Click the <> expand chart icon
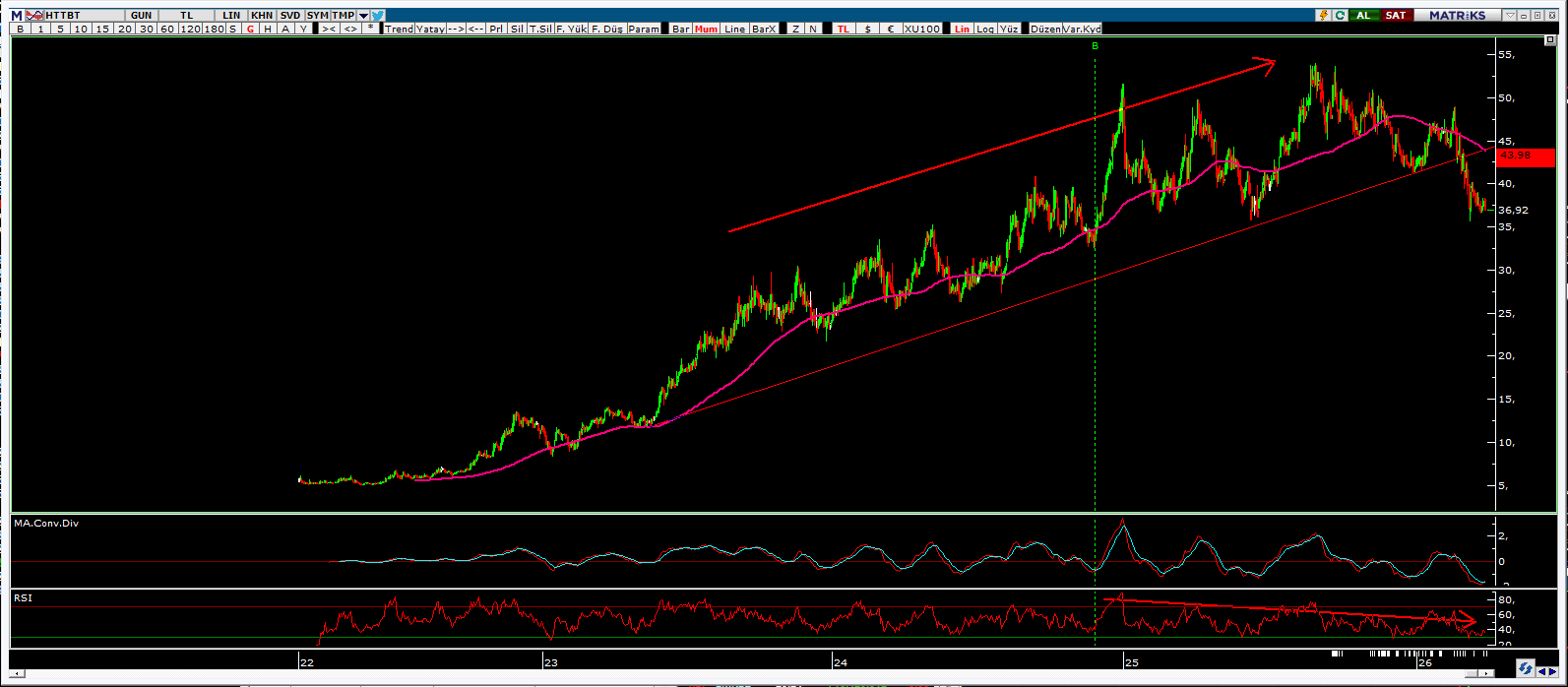Image resolution: width=1568 pixels, height=687 pixels. tap(350, 29)
